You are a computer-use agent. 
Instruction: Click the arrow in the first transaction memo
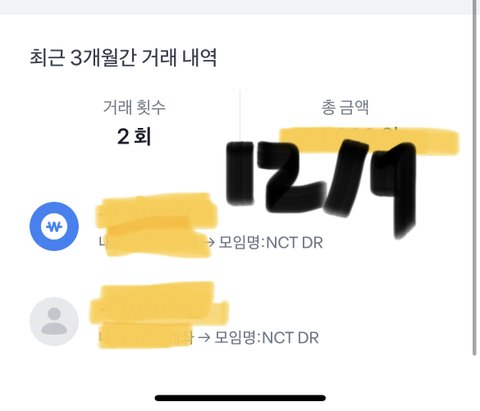tap(210, 242)
